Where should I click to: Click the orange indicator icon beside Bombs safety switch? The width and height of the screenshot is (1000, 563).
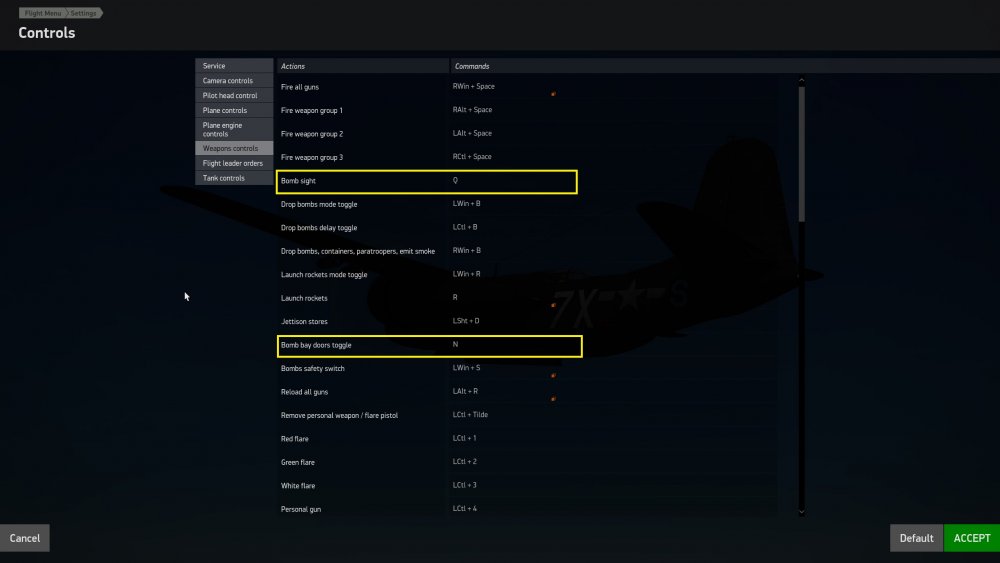coord(554,376)
